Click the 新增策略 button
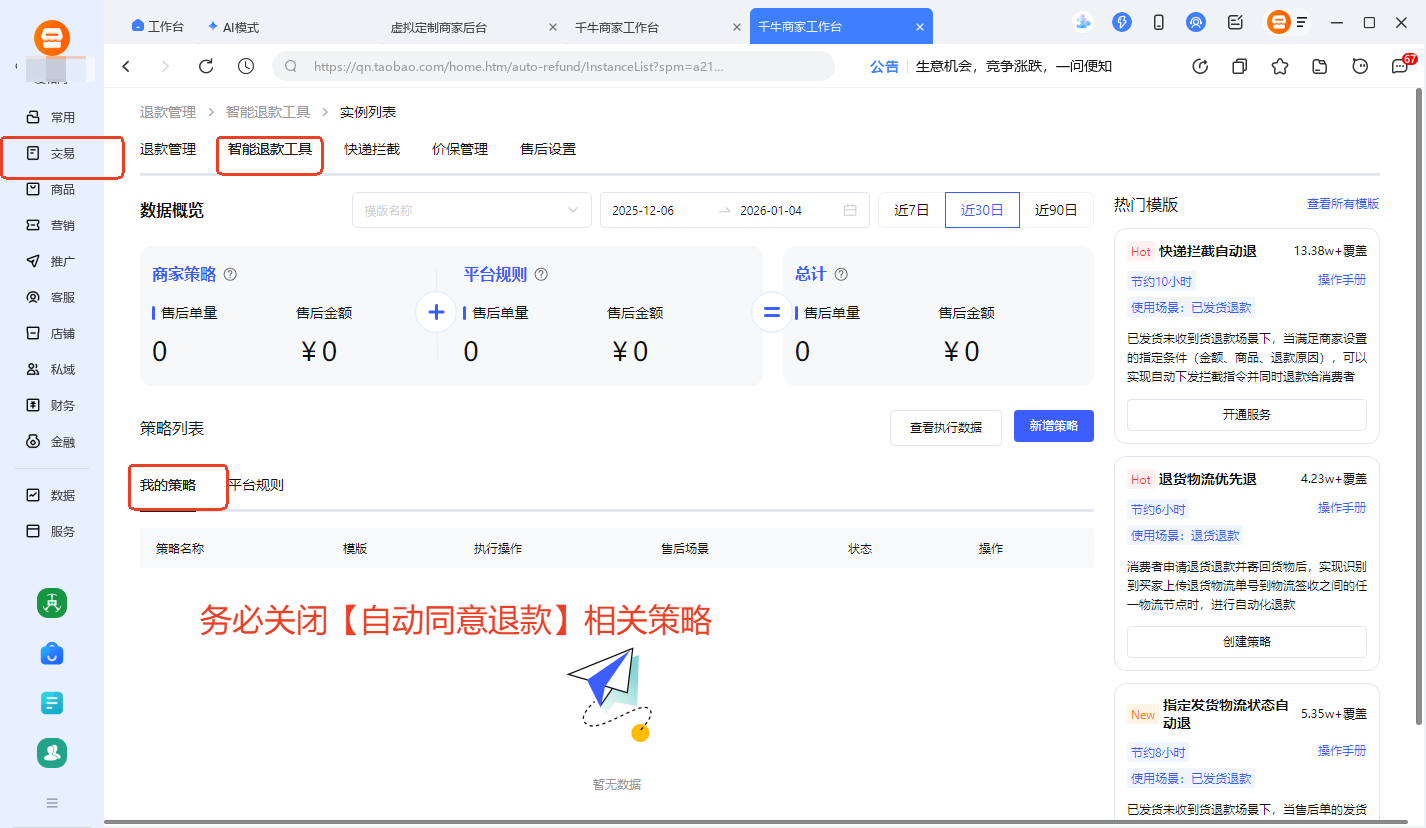The height and width of the screenshot is (828, 1426). (1054, 426)
